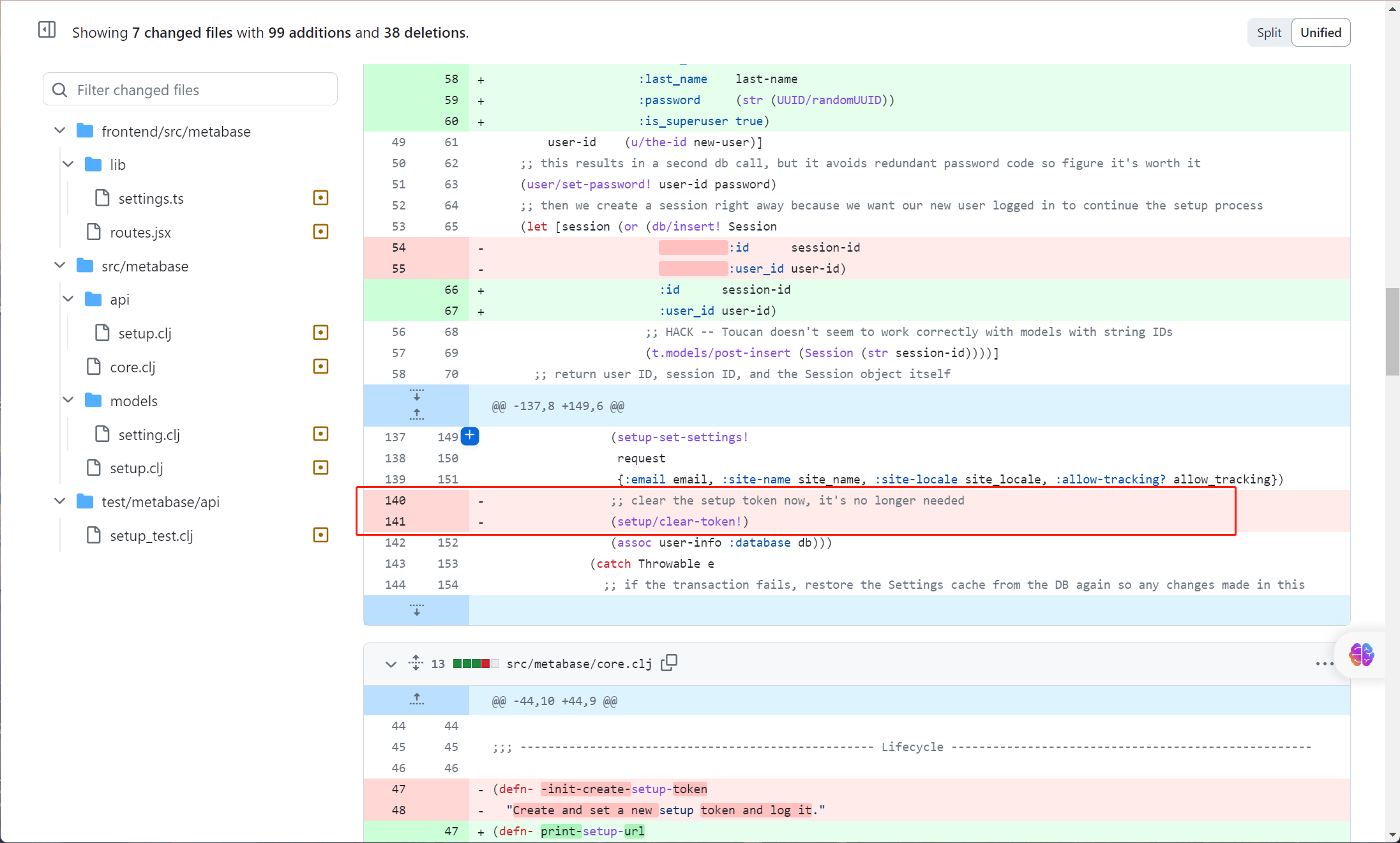Open routes.jsx in file tree
1400x843 pixels.
pyautogui.click(x=140, y=232)
